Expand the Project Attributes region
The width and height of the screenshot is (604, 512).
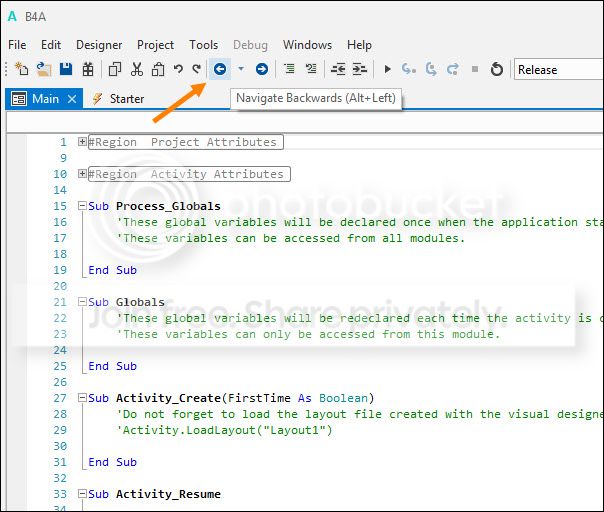click(x=82, y=142)
